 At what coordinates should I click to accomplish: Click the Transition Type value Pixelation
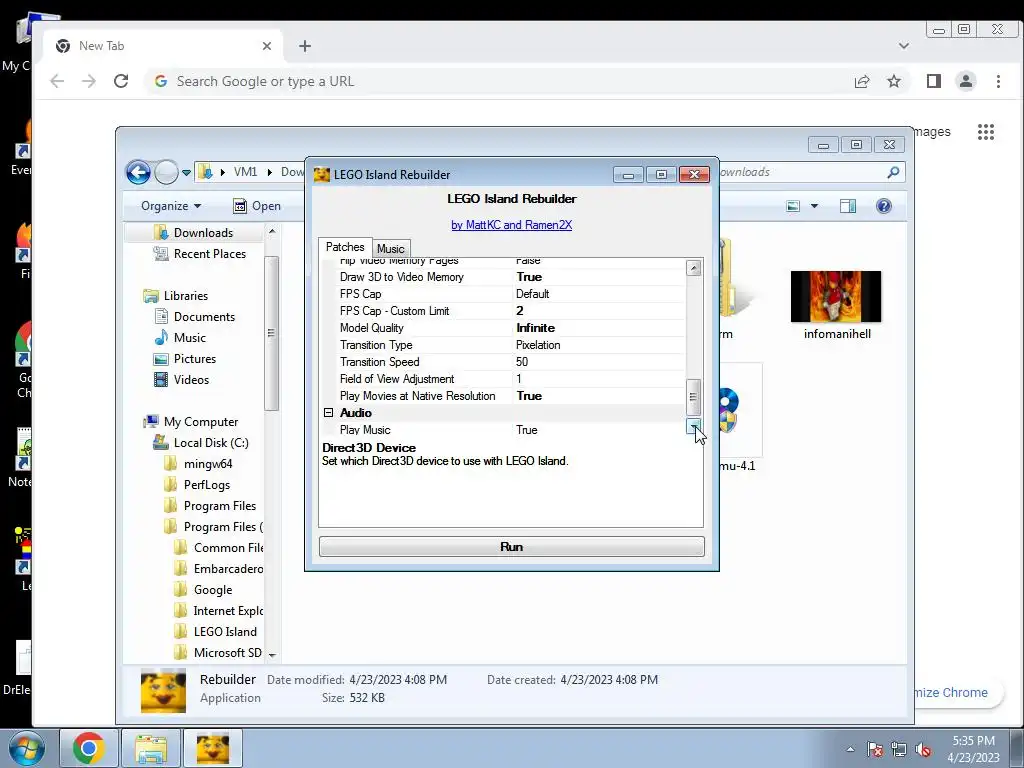pyautogui.click(x=538, y=345)
